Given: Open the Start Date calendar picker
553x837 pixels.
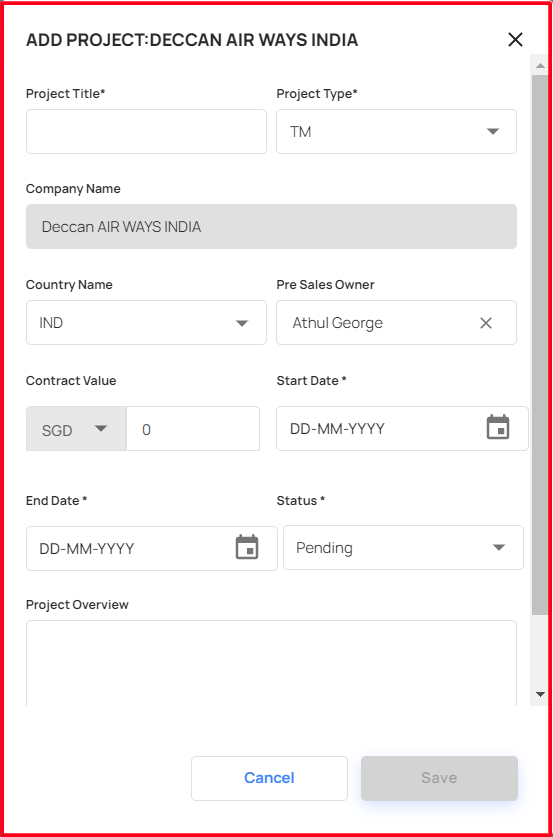Looking at the screenshot, I should [x=498, y=428].
